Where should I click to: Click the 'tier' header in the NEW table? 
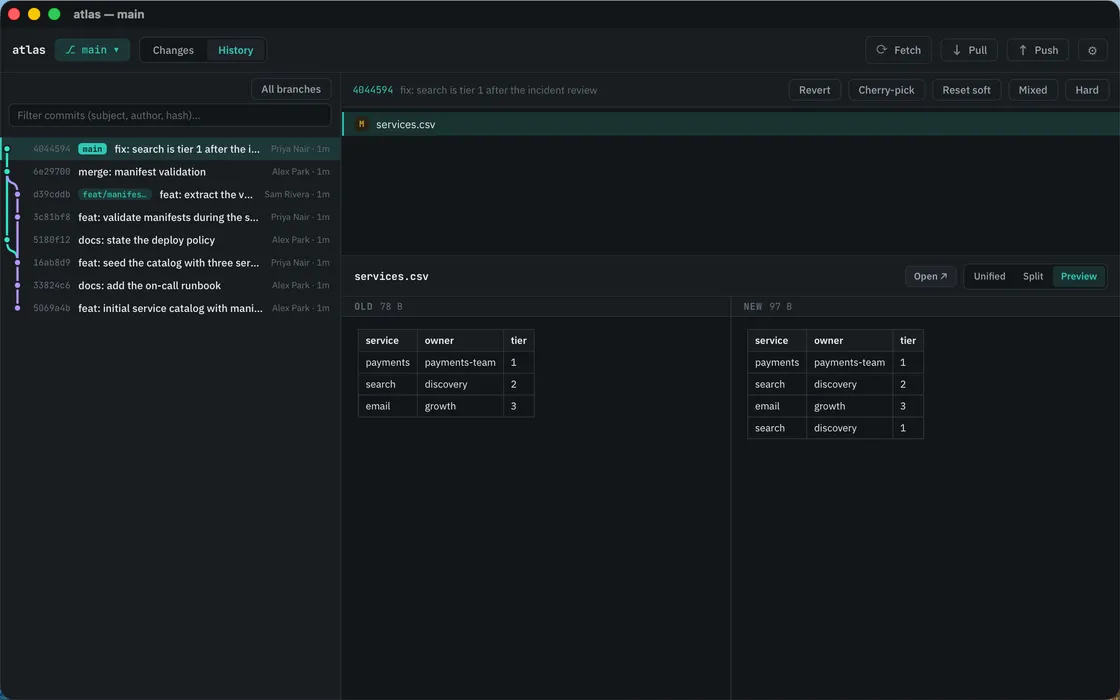point(908,341)
